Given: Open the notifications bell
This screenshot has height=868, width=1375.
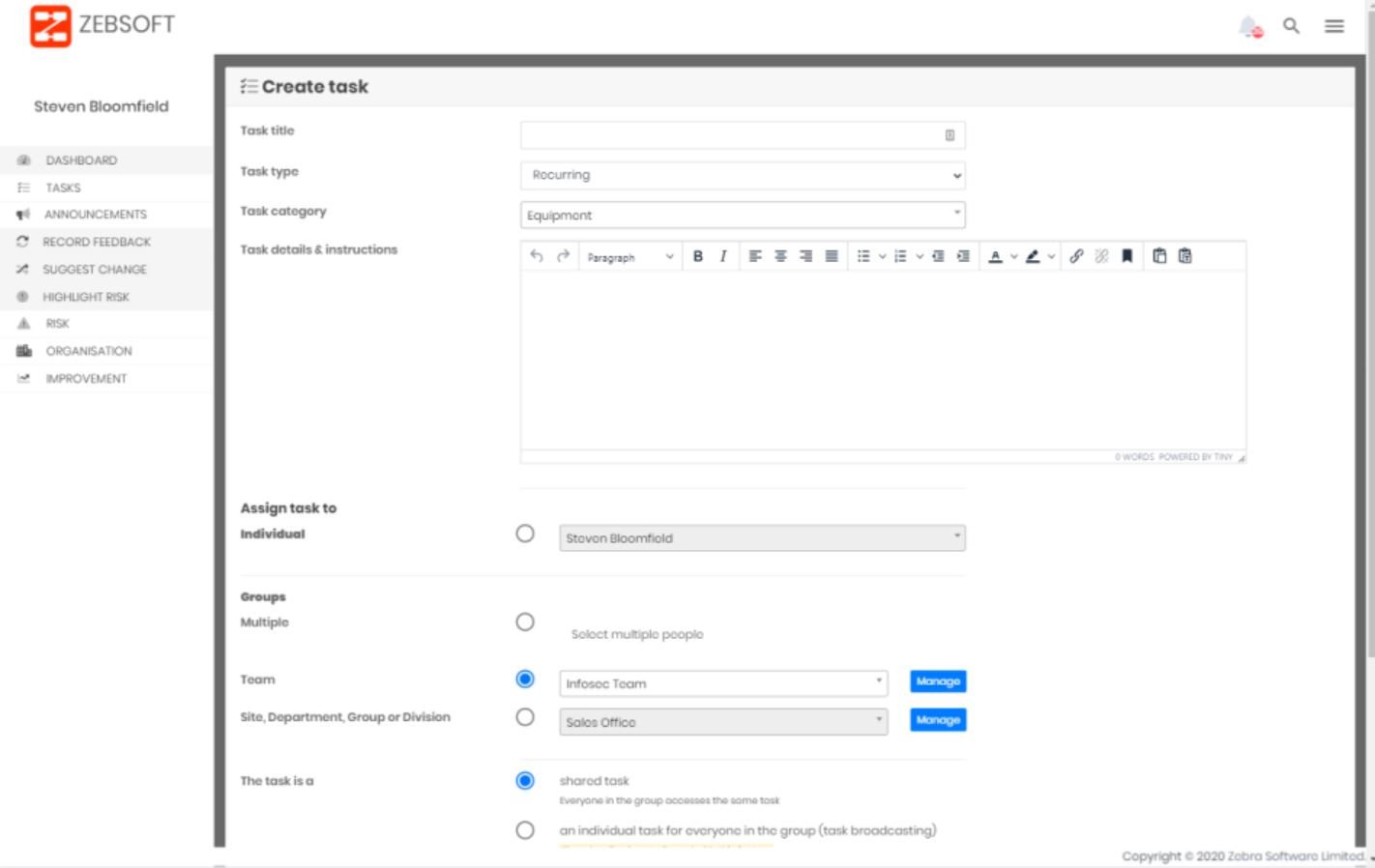Looking at the screenshot, I should pyautogui.click(x=1249, y=26).
